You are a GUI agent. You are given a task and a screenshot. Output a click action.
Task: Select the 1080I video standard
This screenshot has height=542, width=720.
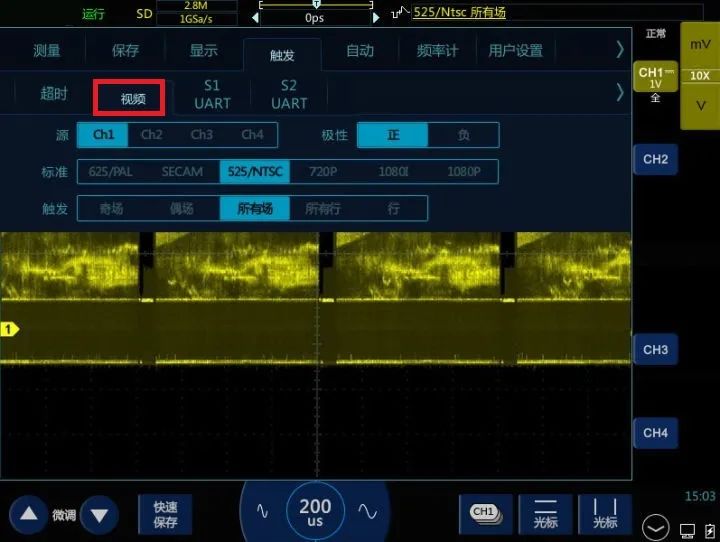(x=393, y=172)
